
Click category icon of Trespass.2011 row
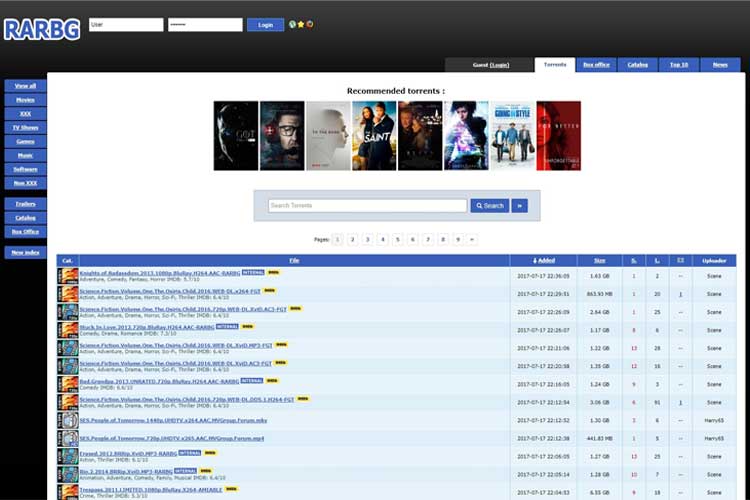coord(68,492)
